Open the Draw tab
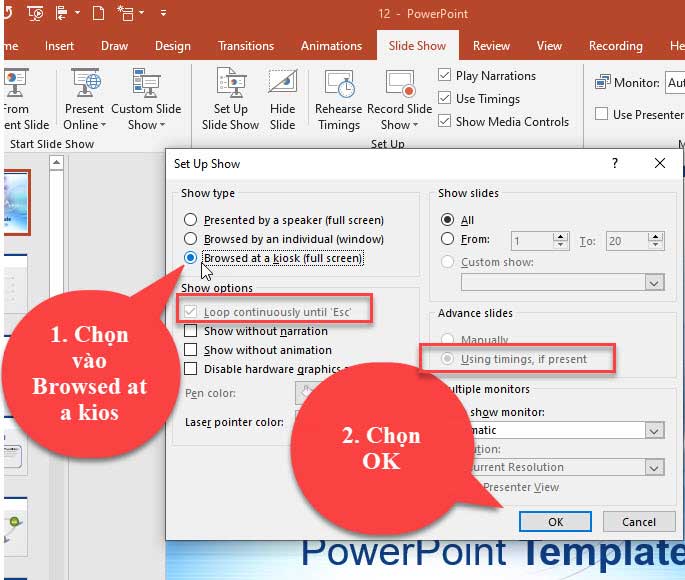The image size is (685, 580). [x=114, y=46]
